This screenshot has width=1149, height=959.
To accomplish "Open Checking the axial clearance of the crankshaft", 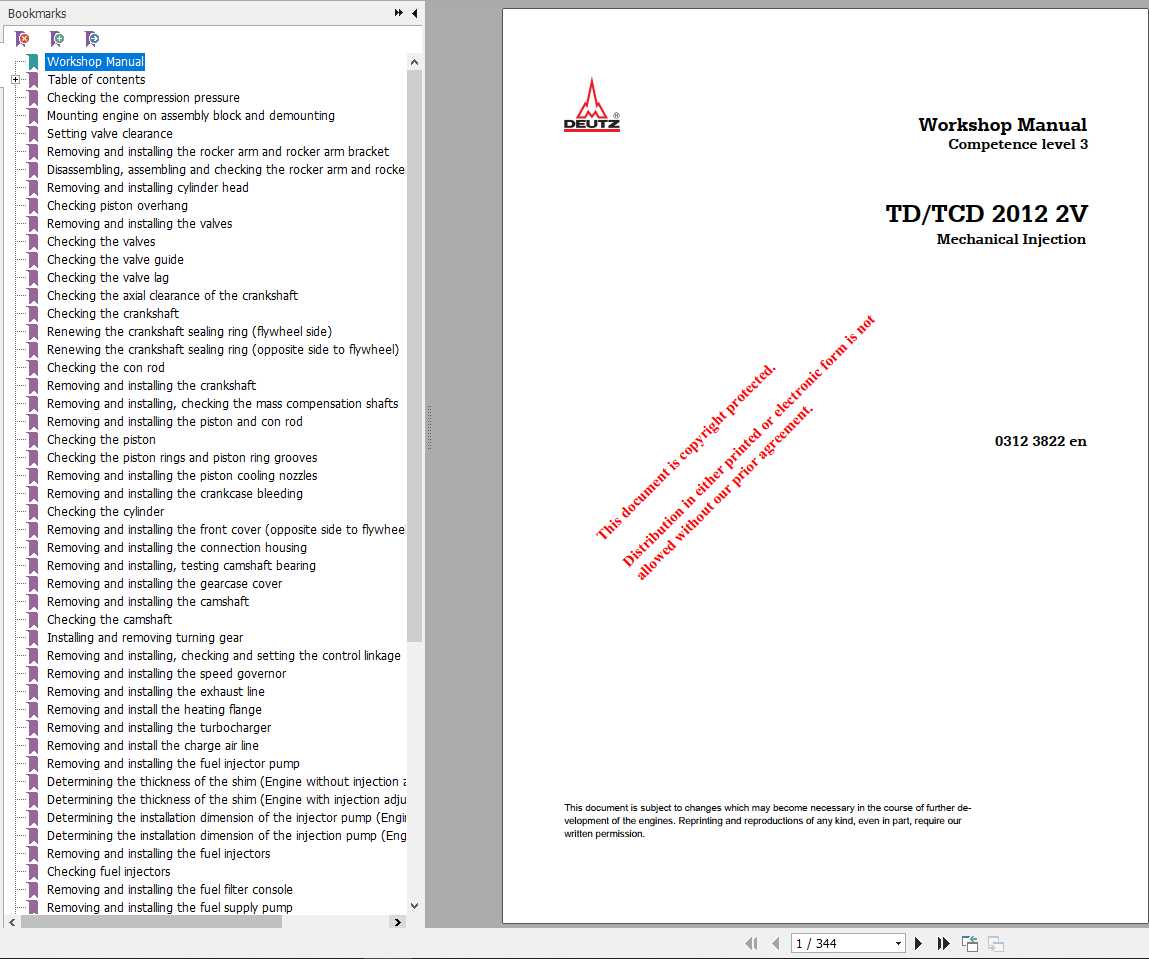I will (x=172, y=295).
